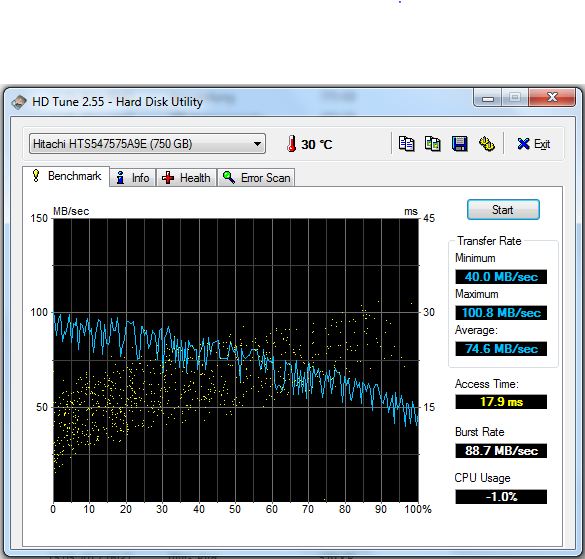Click the red thermometer temperature icon

coord(292,144)
